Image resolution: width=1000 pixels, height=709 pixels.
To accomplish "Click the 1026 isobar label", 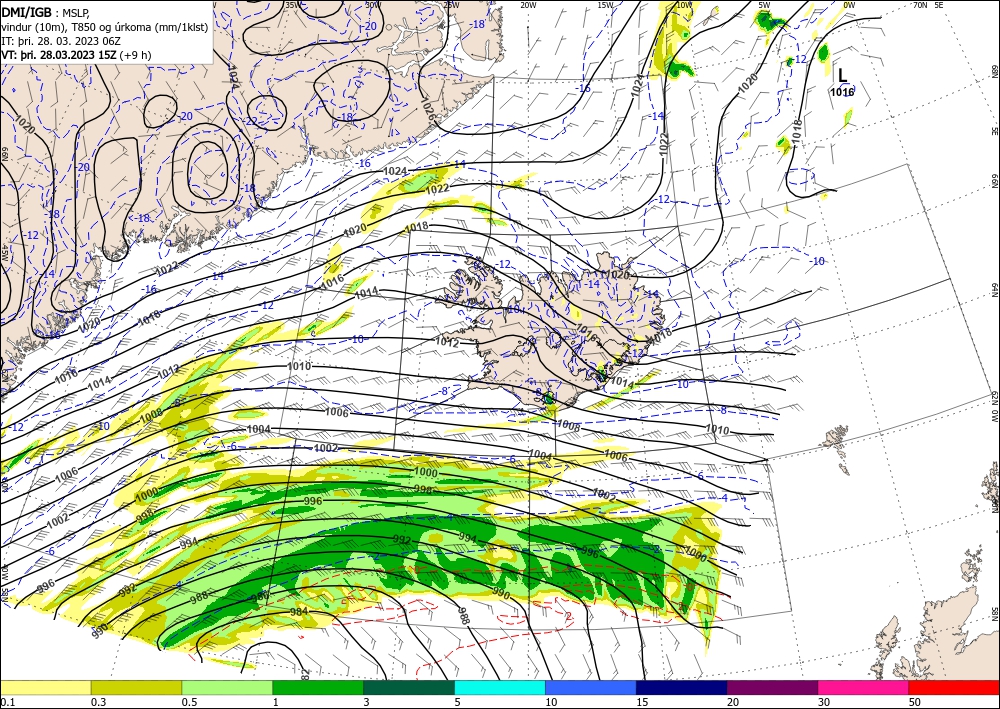I will [428, 113].
